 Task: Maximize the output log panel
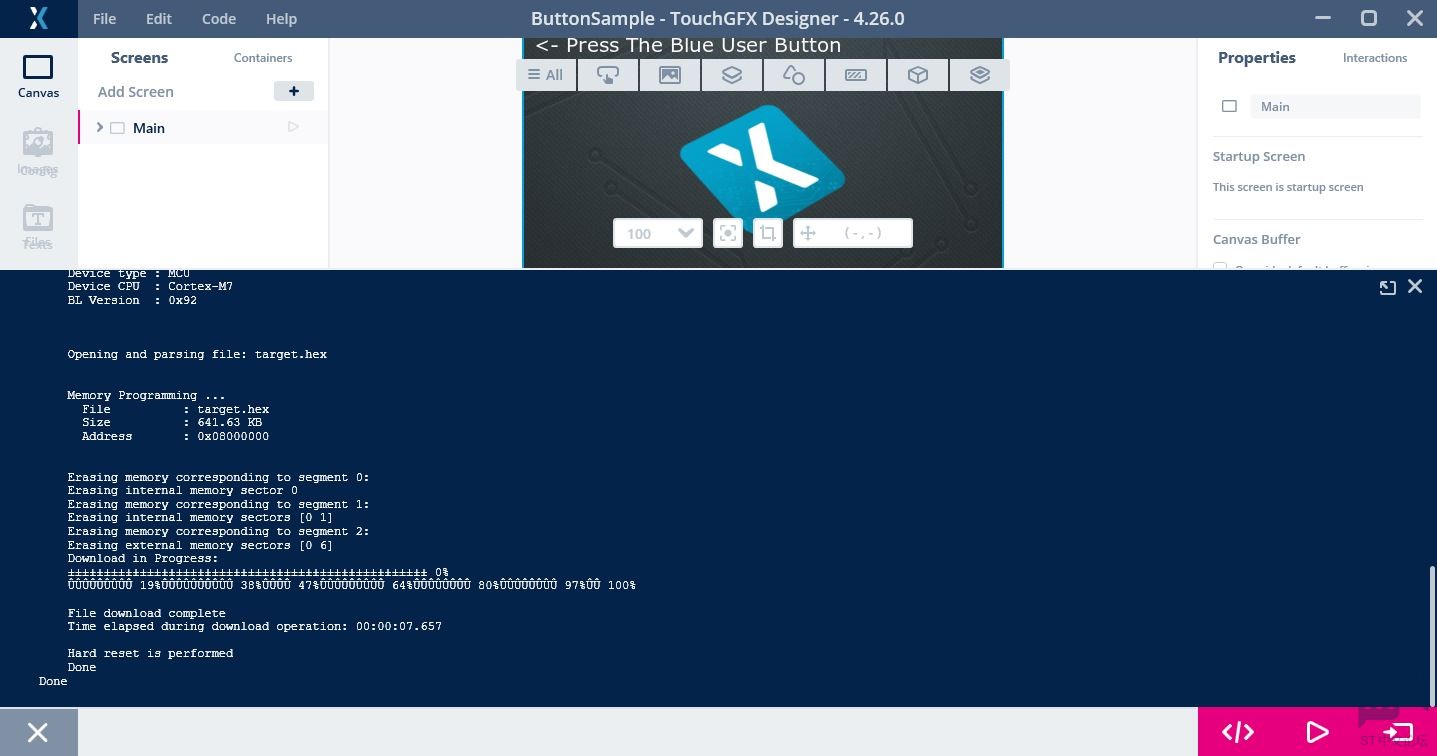pyautogui.click(x=1387, y=288)
